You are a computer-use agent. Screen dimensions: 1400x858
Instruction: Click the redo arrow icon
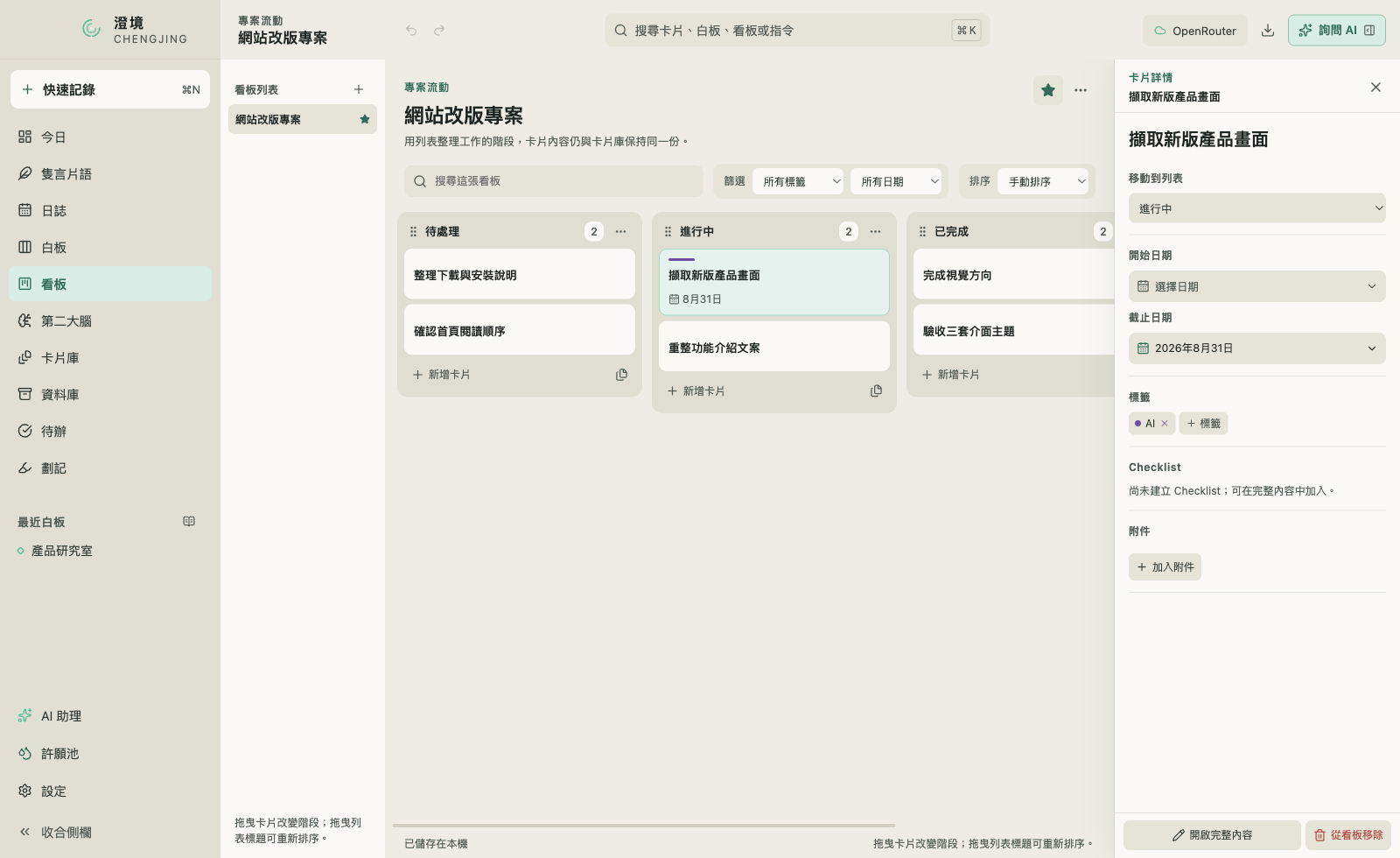click(x=439, y=30)
